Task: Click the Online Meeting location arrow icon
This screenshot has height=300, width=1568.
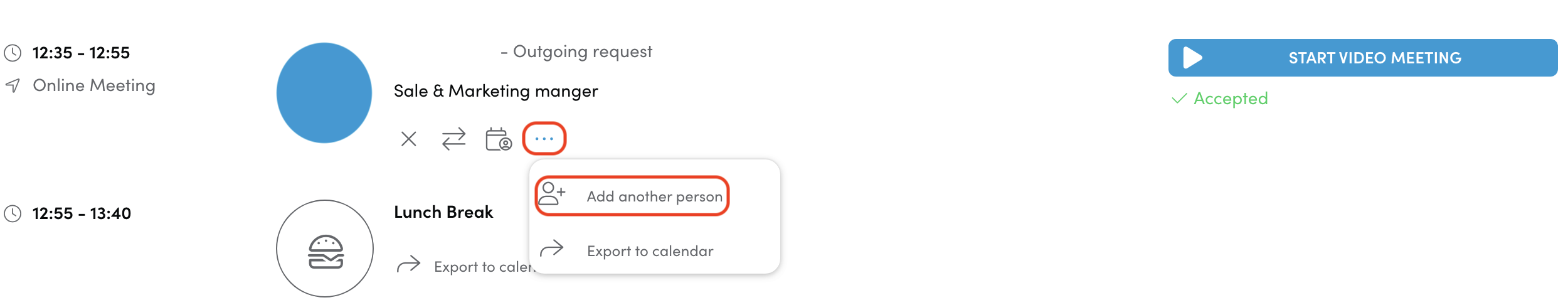Action: point(13,85)
